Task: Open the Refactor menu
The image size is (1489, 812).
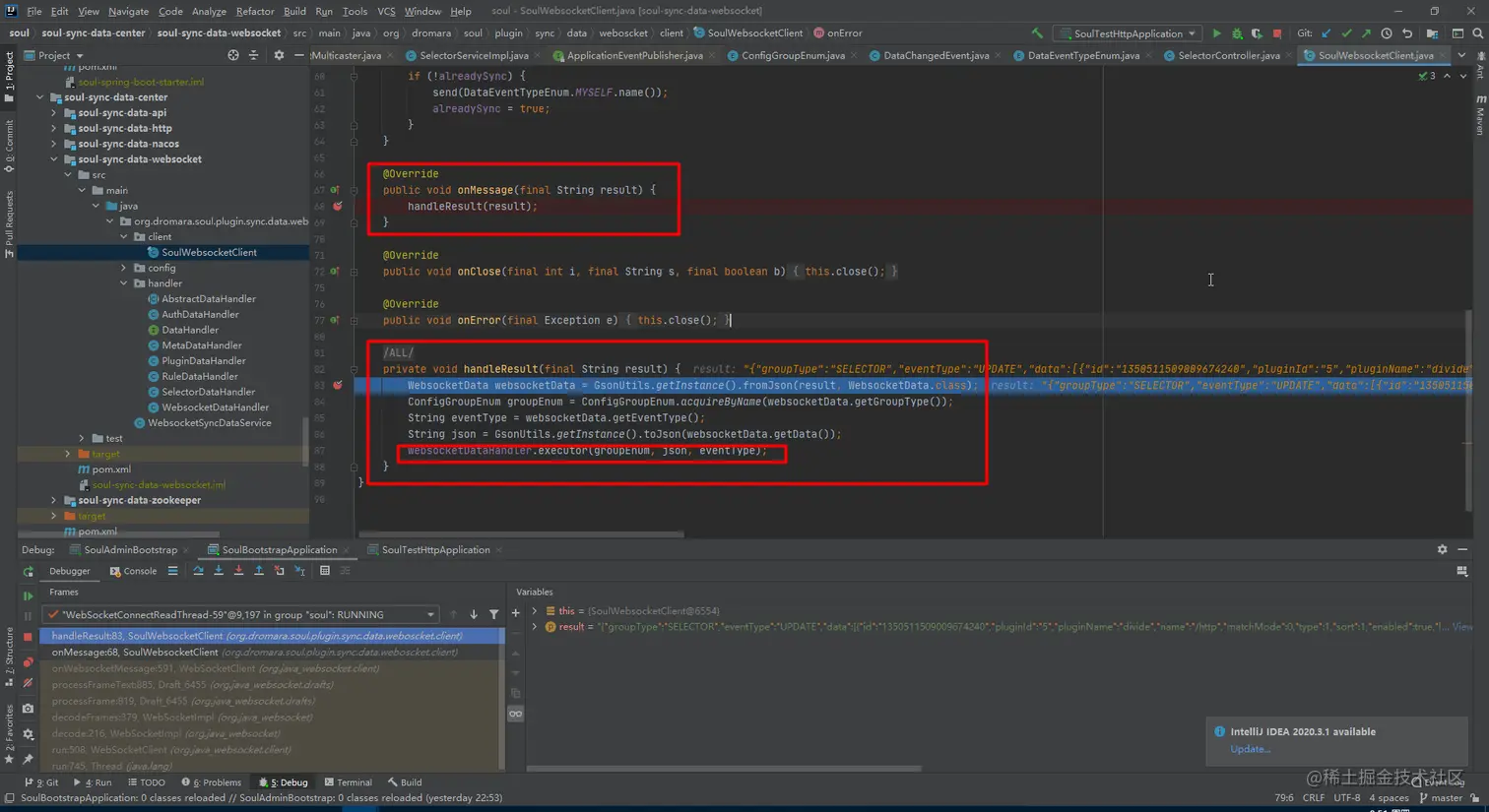Action: pyautogui.click(x=254, y=11)
